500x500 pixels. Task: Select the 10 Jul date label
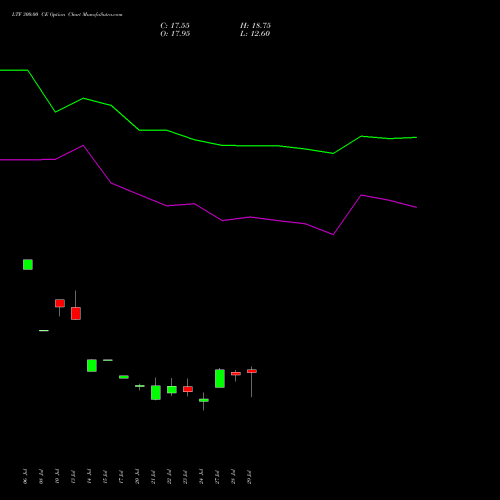(57, 476)
